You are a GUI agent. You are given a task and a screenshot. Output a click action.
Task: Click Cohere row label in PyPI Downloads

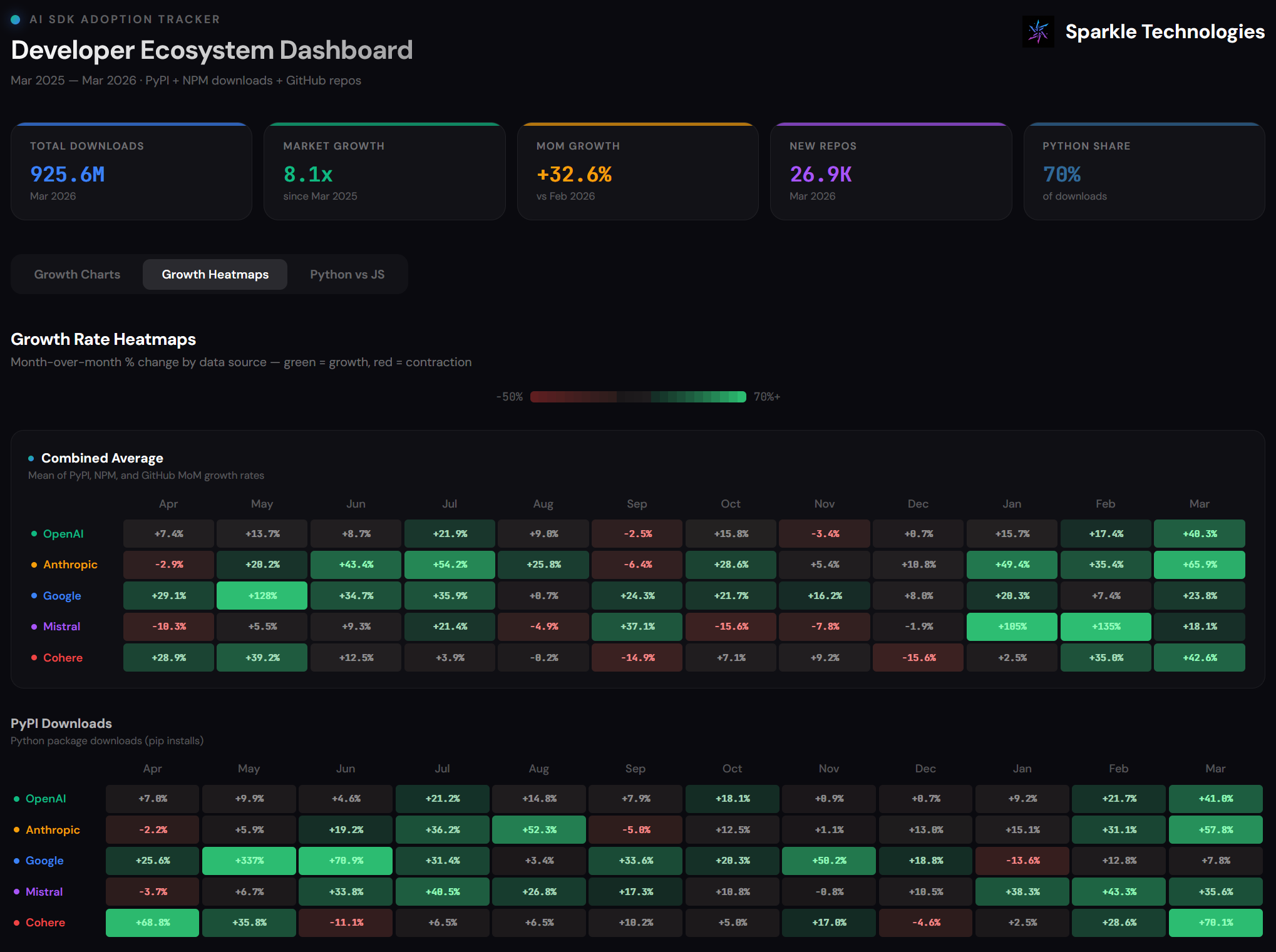45,923
